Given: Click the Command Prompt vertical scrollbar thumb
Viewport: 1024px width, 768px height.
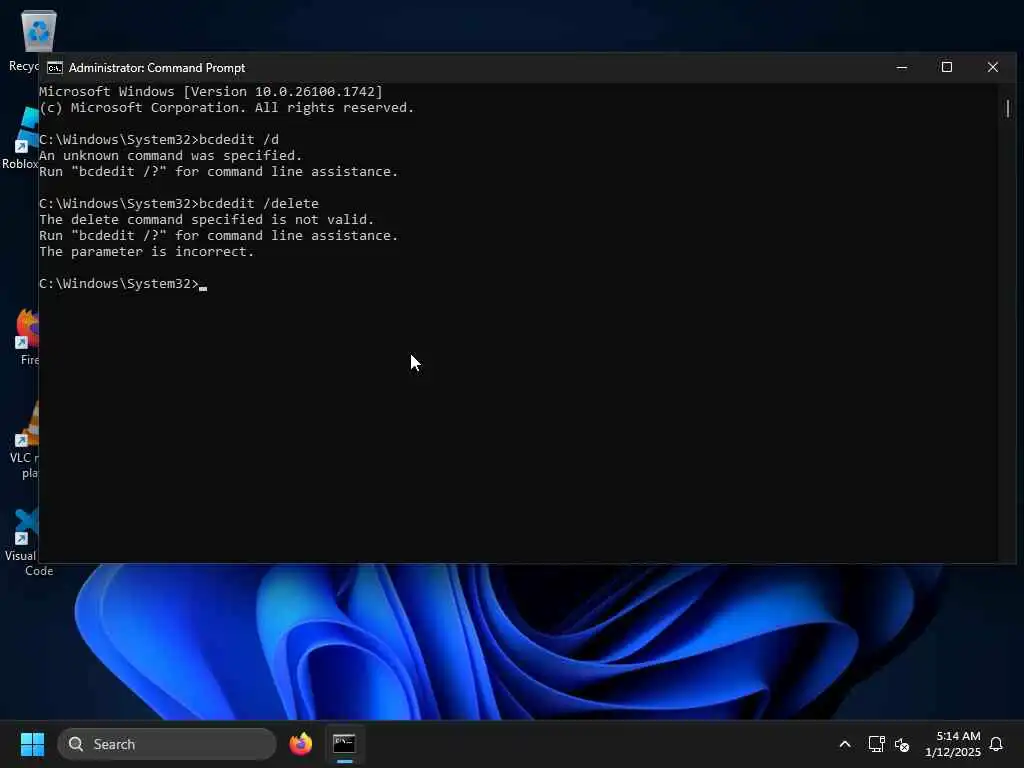Looking at the screenshot, I should tap(1008, 108).
